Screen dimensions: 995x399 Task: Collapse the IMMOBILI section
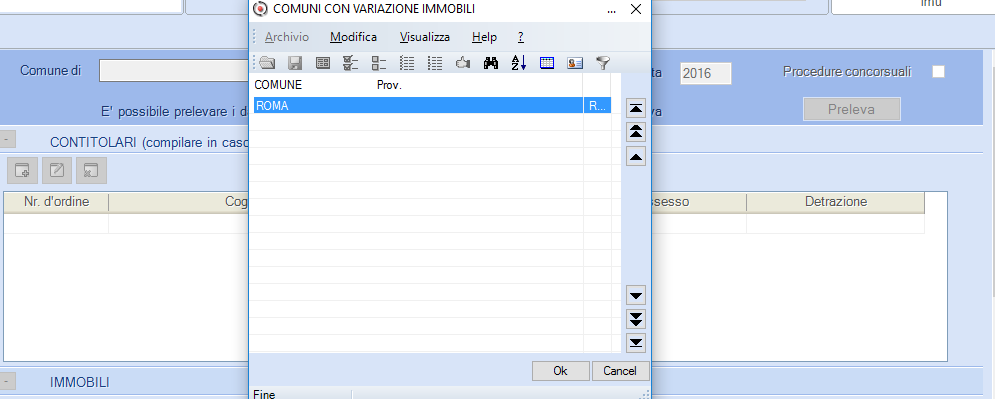click(x=8, y=381)
